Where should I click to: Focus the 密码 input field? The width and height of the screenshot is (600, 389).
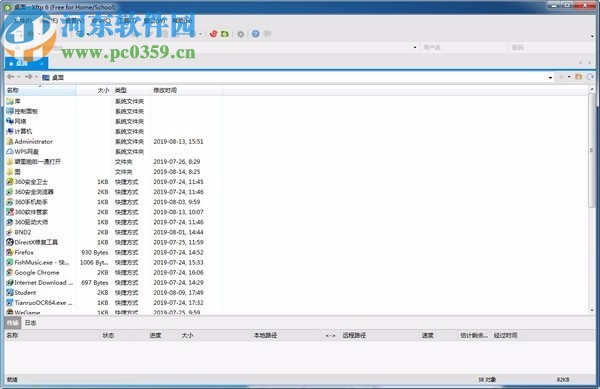(551, 47)
